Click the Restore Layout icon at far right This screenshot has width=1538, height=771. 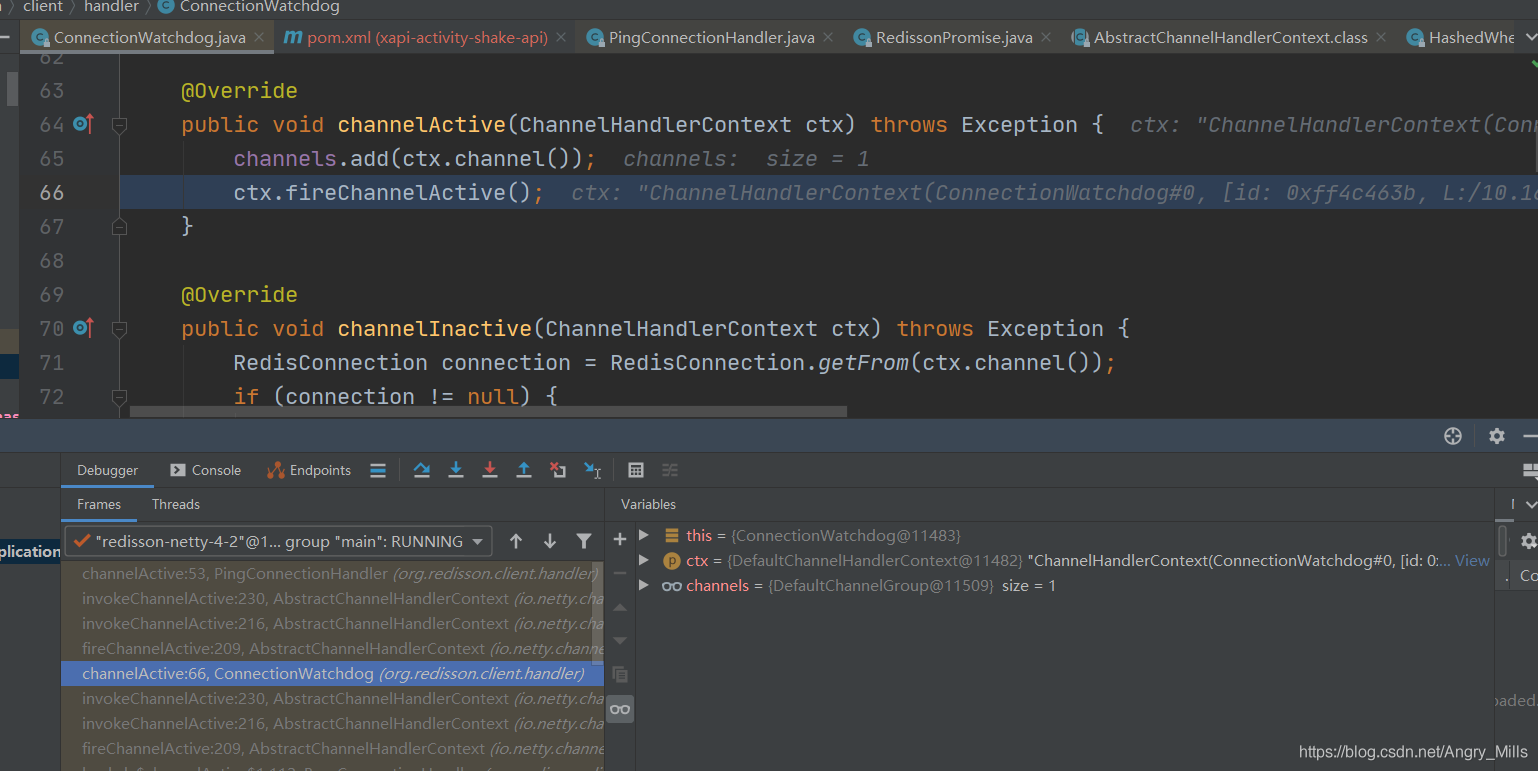1529,470
